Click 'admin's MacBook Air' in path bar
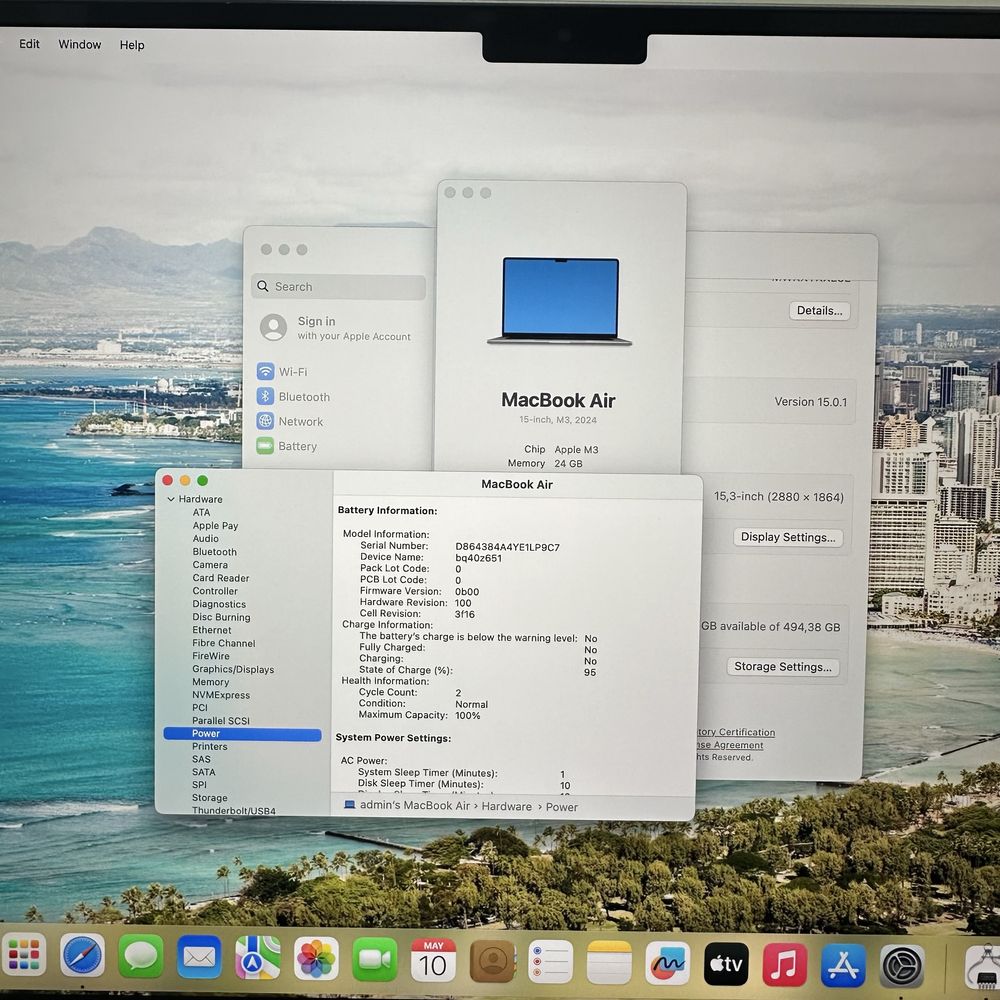 click(415, 805)
